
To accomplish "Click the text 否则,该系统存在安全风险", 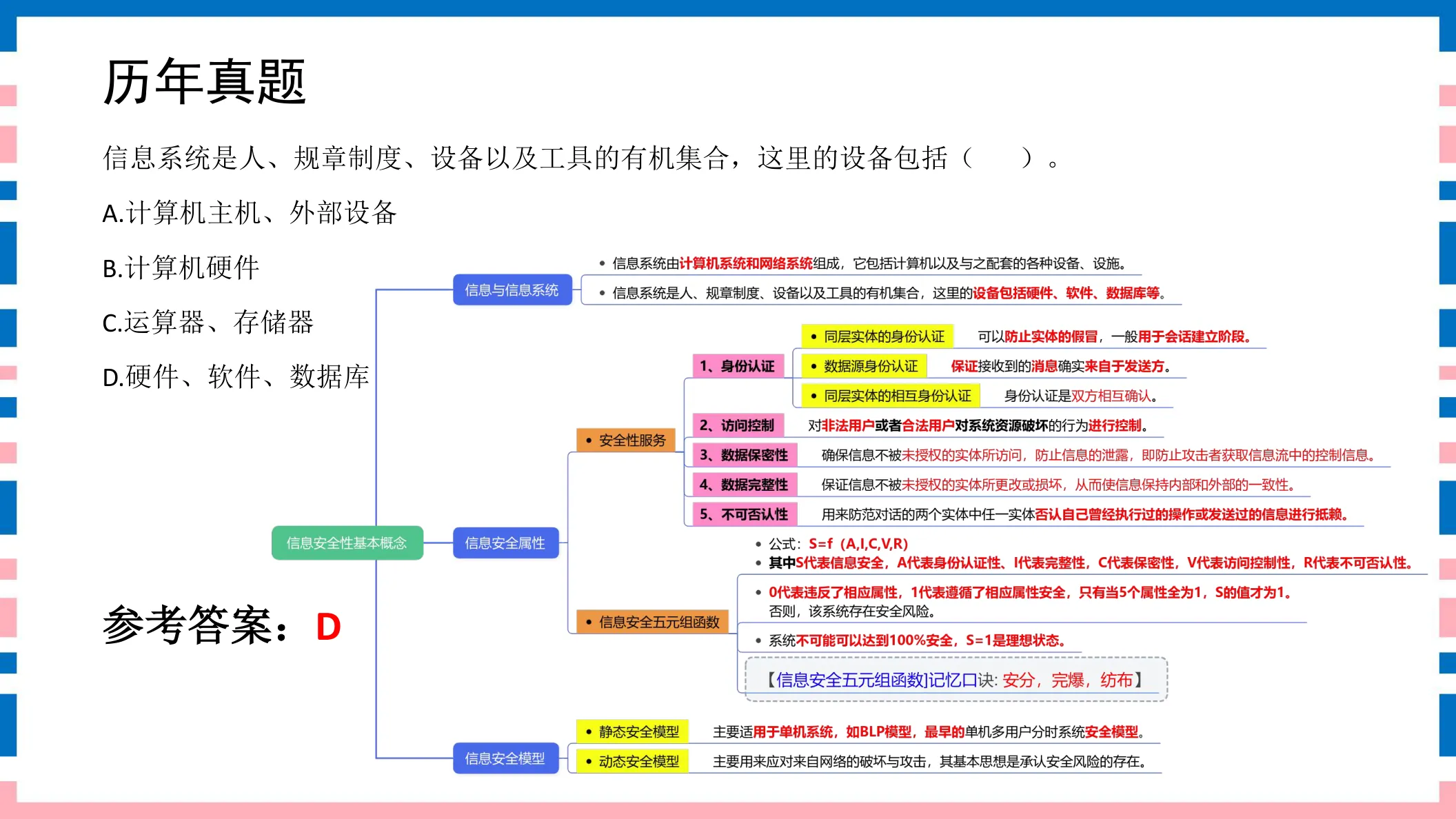I will coord(851,611).
